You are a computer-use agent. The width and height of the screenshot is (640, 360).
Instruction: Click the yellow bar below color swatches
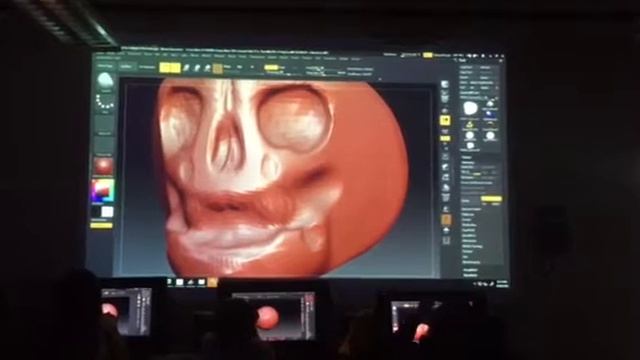[101, 225]
